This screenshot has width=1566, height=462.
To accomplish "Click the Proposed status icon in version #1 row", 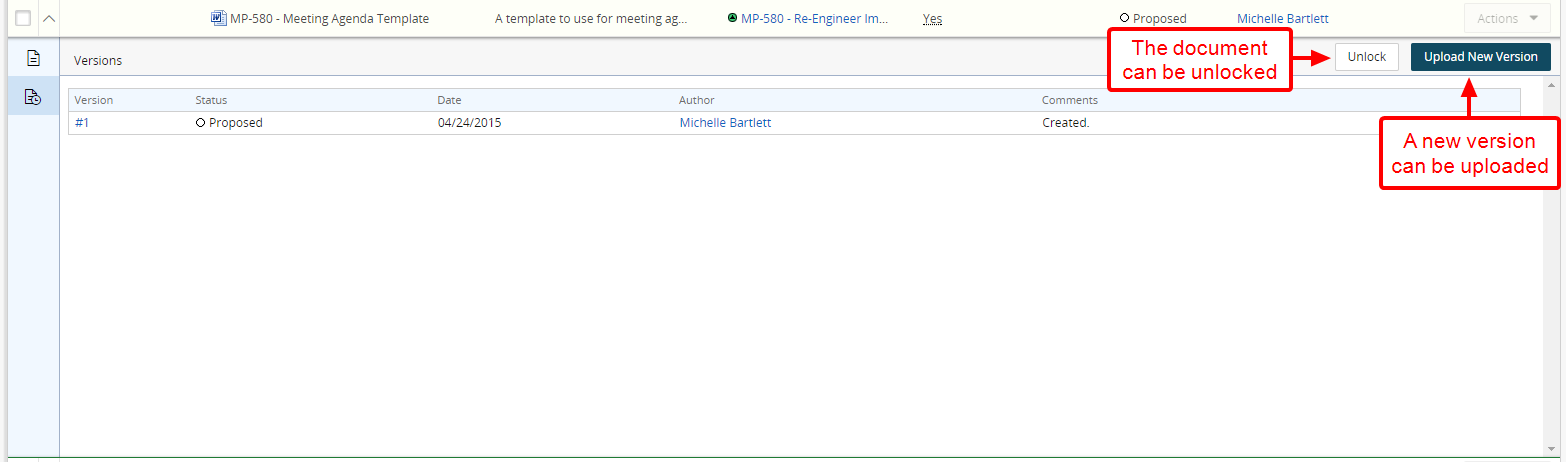I will coord(200,123).
